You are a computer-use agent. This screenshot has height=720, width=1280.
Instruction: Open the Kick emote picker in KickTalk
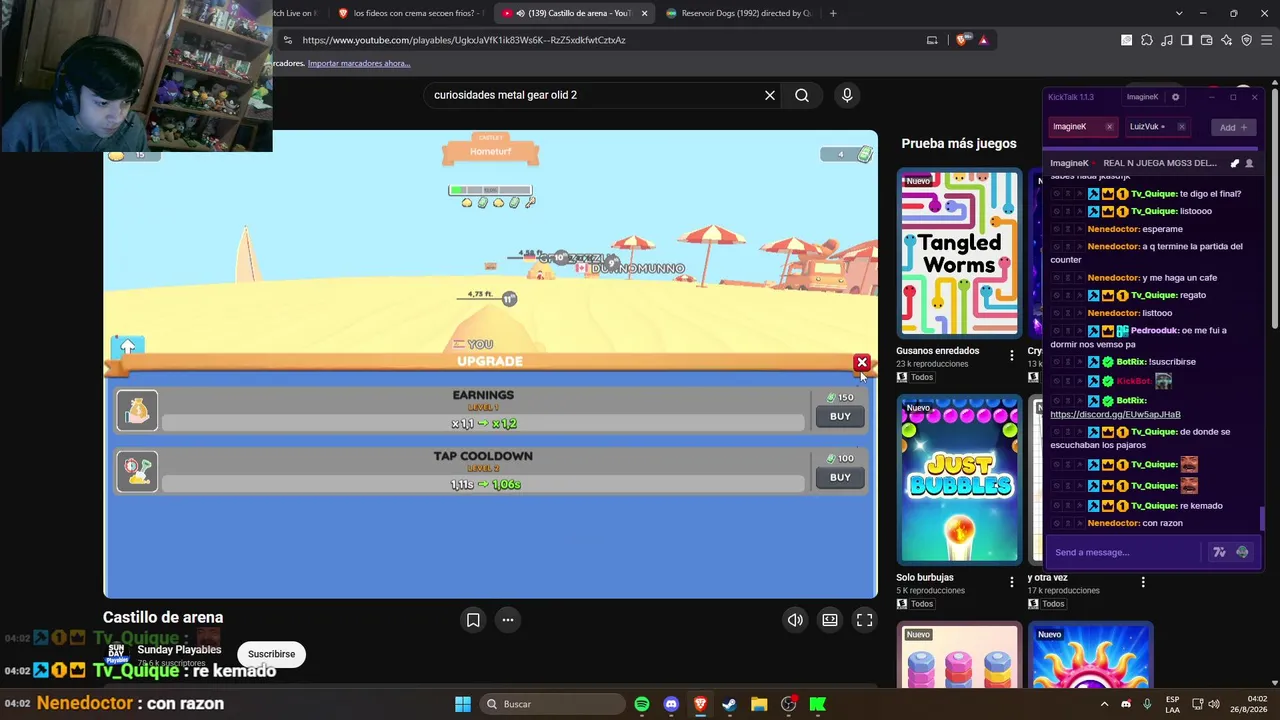click(1242, 552)
